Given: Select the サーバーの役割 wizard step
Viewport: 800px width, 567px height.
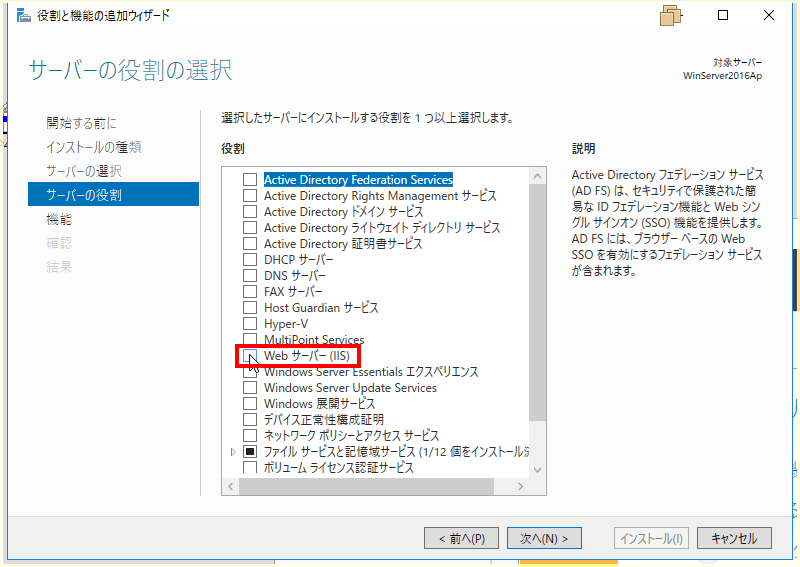Looking at the screenshot, I should 113,194.
